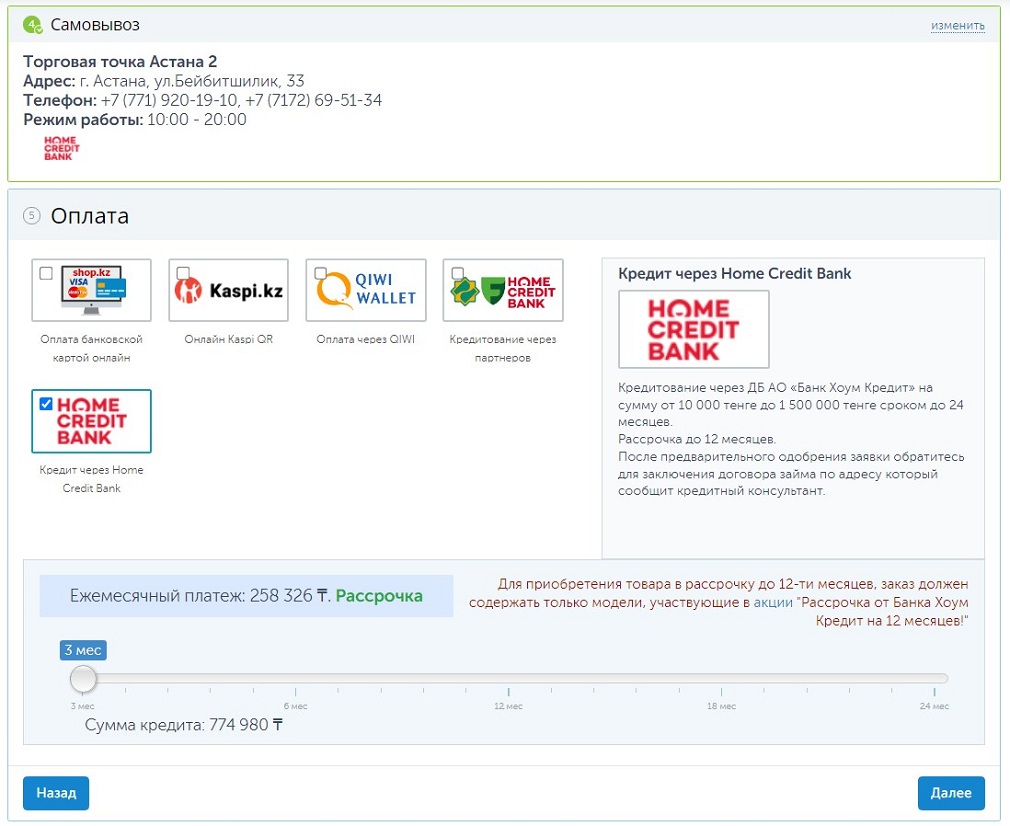Click the selected Home Credit Bank tile logo
The height and width of the screenshot is (826, 1010).
(92, 421)
